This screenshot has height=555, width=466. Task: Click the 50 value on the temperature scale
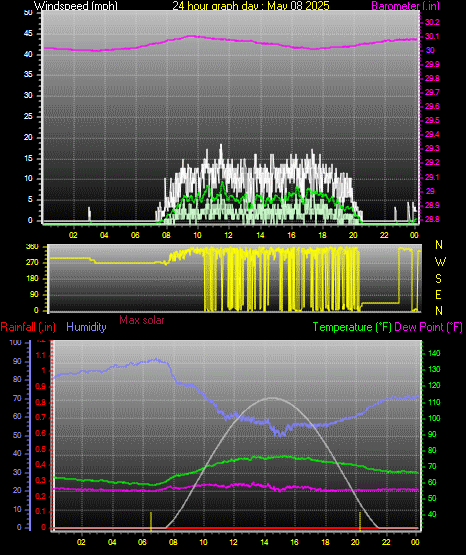pos(432,498)
